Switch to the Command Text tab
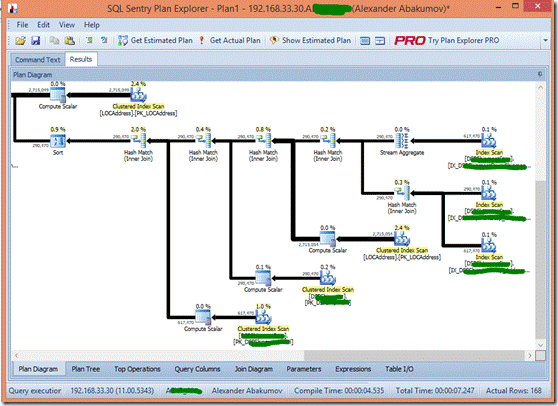 tap(38, 60)
